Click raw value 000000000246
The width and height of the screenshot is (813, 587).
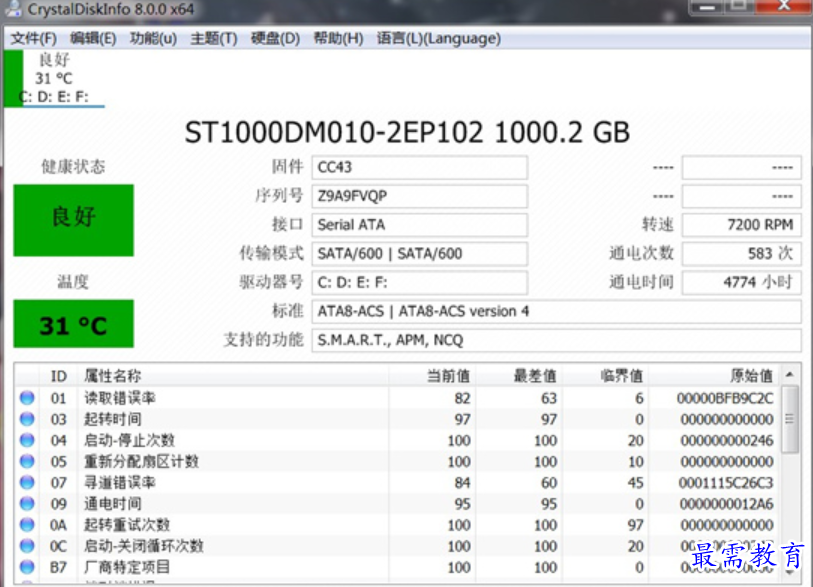pos(726,440)
